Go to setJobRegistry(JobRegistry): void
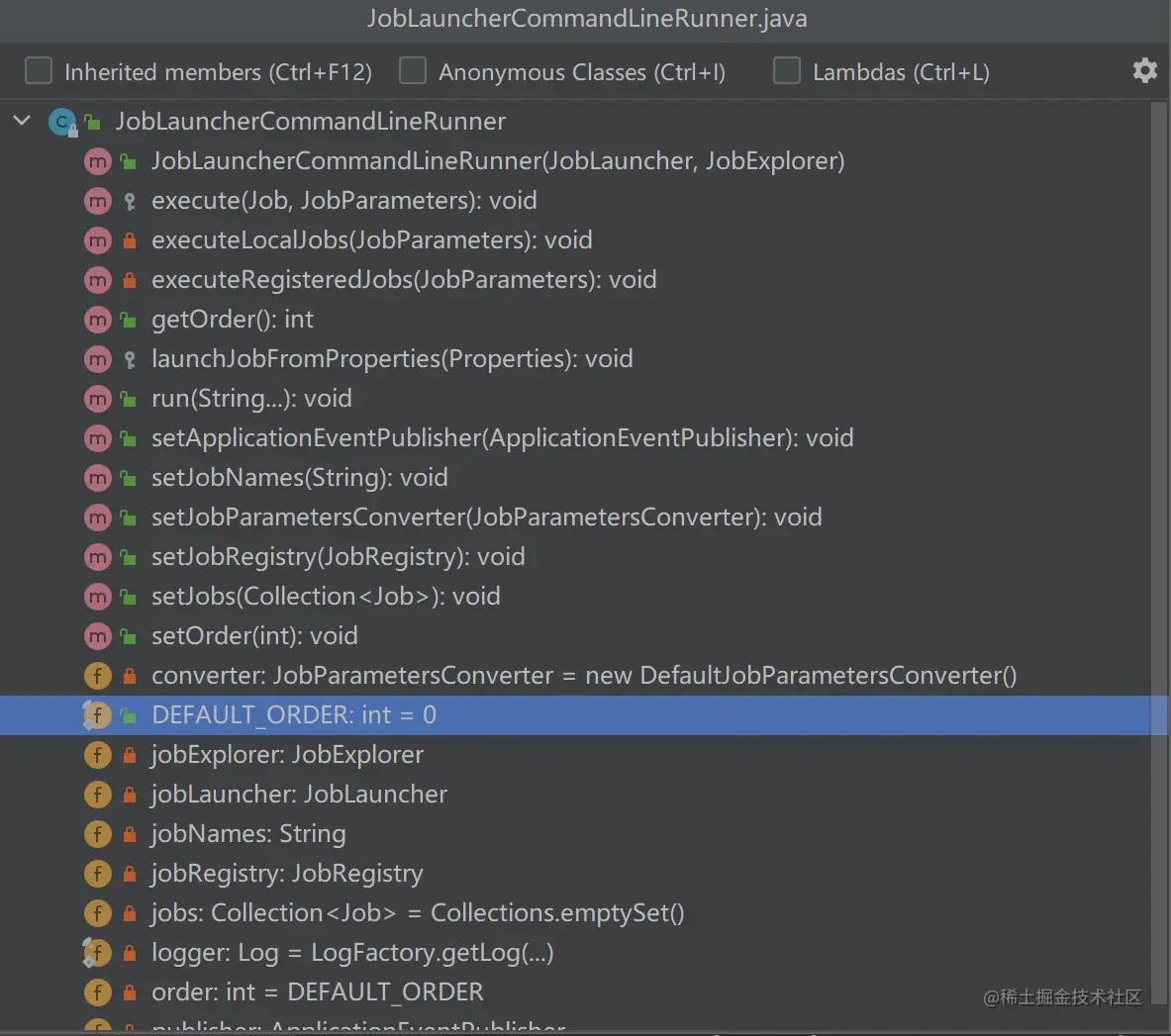The width and height of the screenshot is (1171, 1036). tap(339, 557)
